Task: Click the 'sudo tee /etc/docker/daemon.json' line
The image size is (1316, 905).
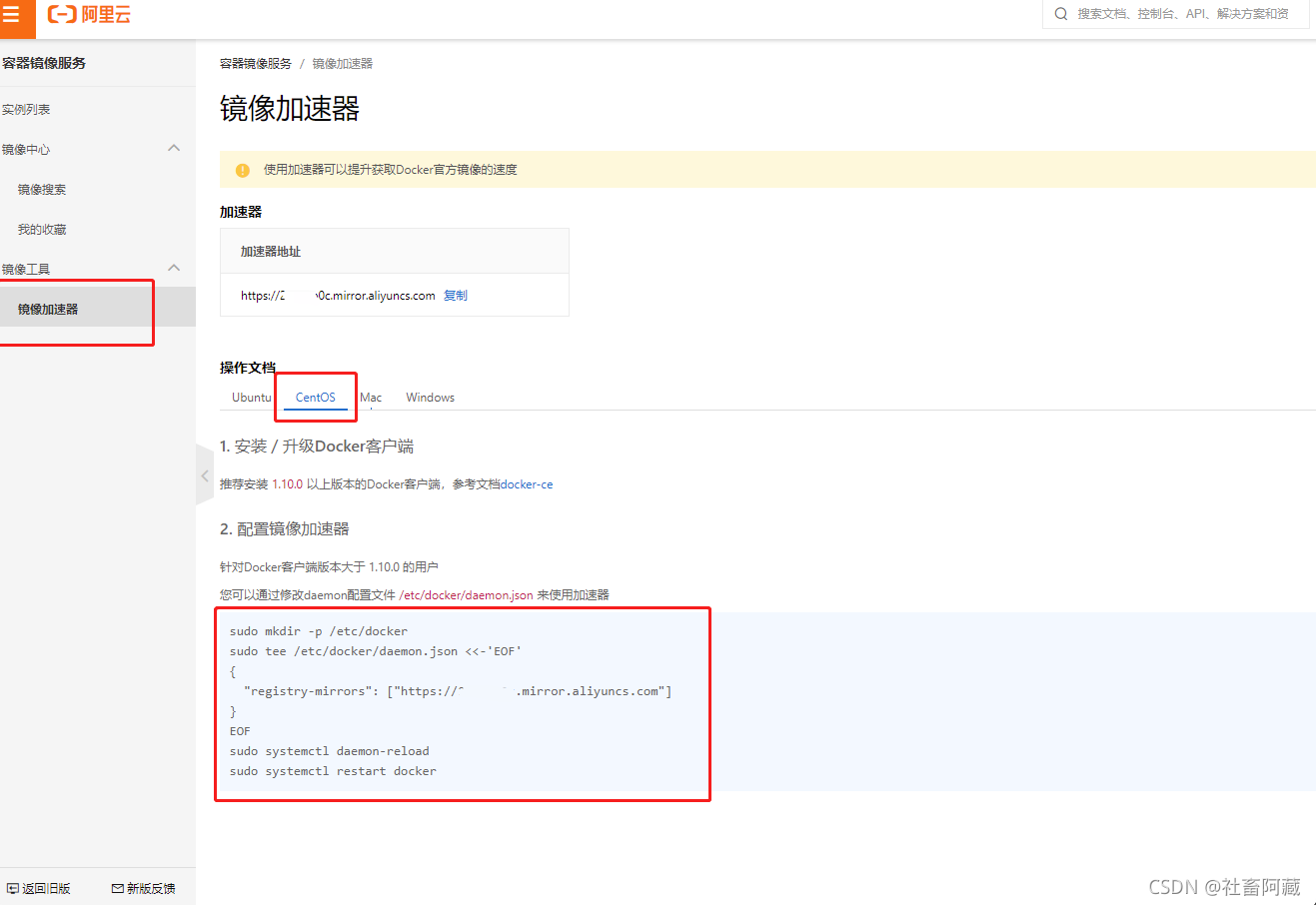Action: pos(376,651)
